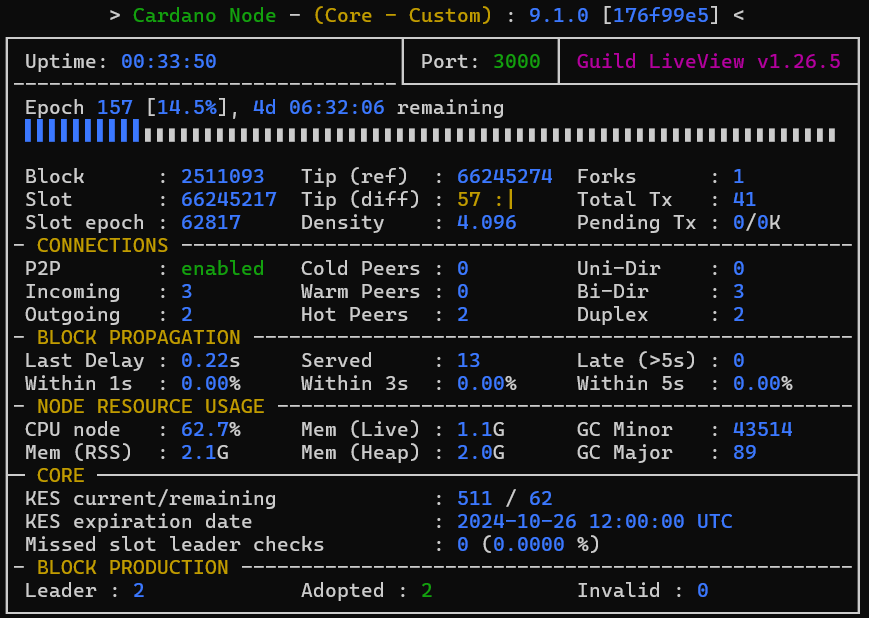
Task: Select the "(Core - Custom)" node label
Action: point(403,16)
